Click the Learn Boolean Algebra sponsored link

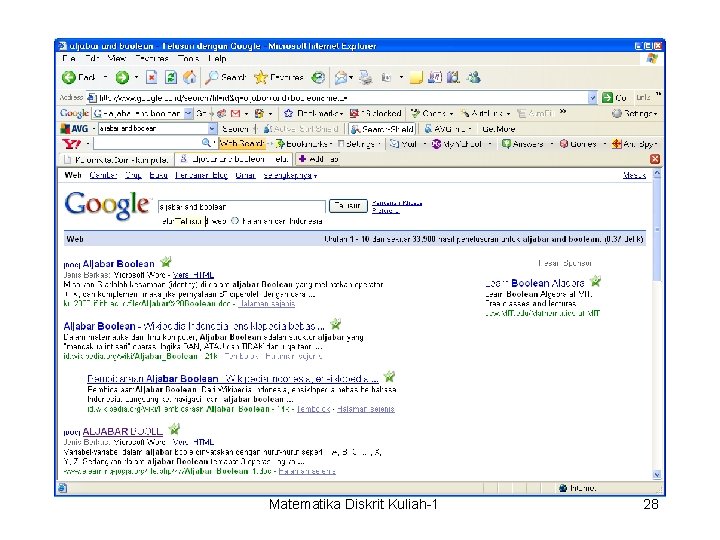pos(535,283)
